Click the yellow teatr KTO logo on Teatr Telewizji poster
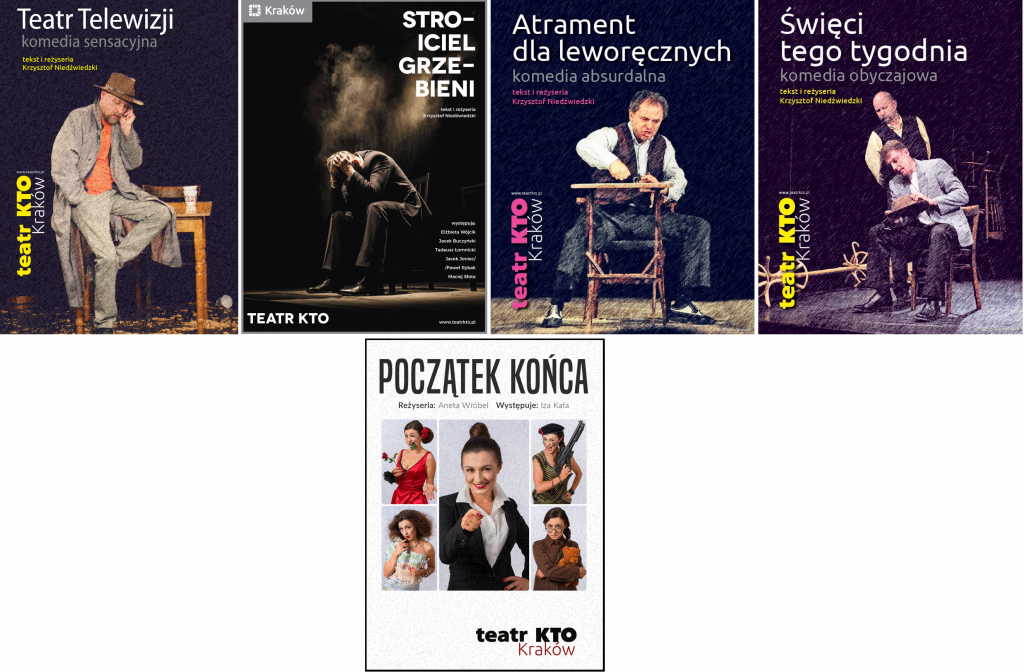The height and width of the screenshot is (672, 1024). [x=29, y=225]
